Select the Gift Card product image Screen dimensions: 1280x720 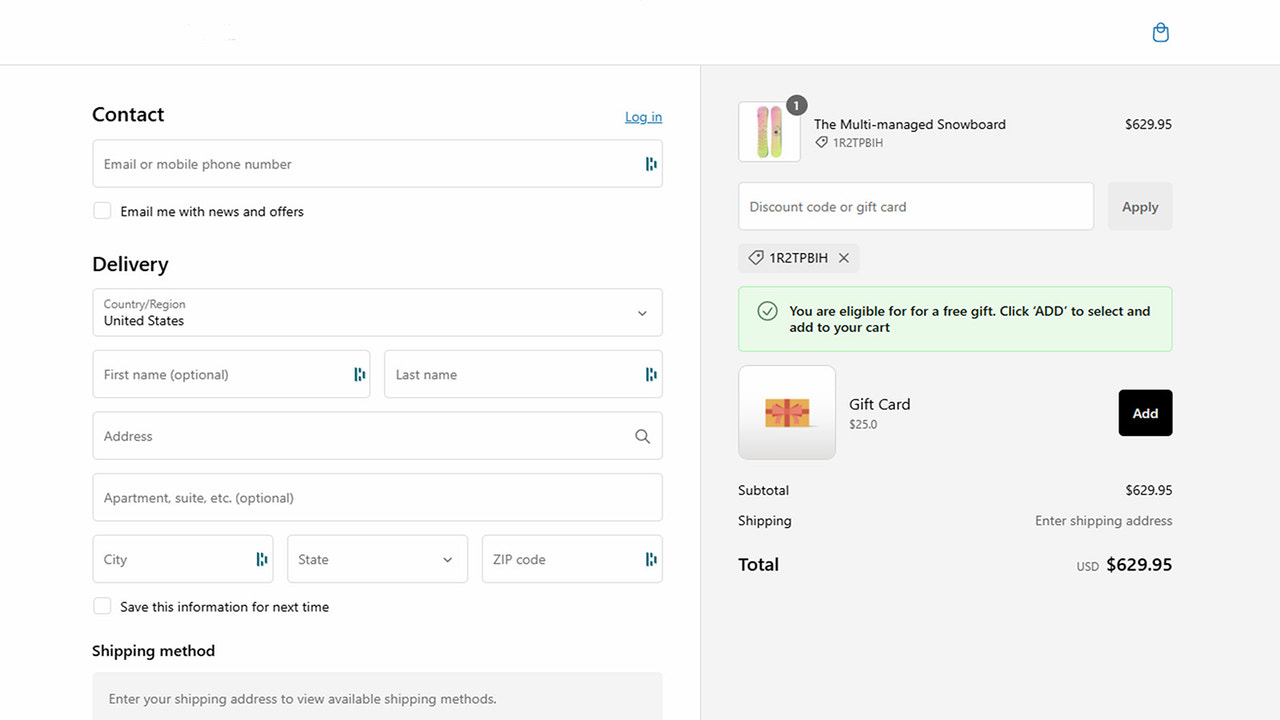787,413
